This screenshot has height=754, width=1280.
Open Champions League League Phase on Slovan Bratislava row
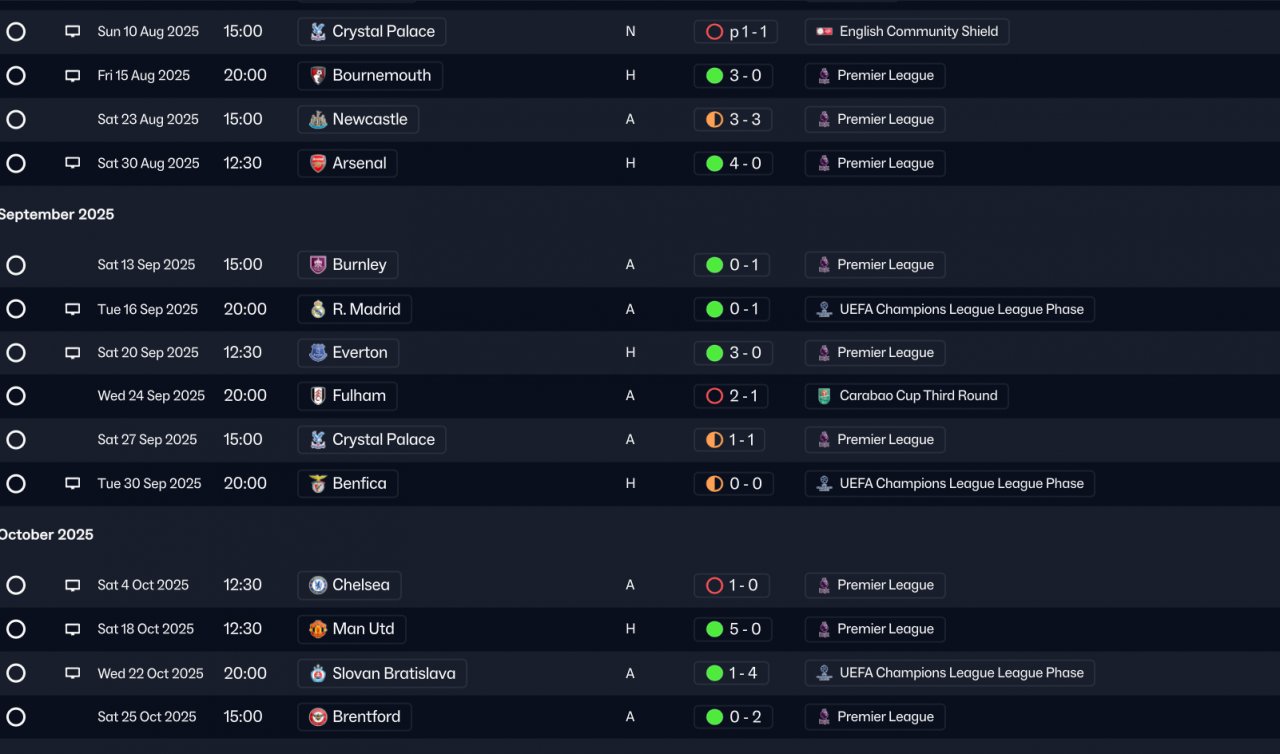(949, 673)
